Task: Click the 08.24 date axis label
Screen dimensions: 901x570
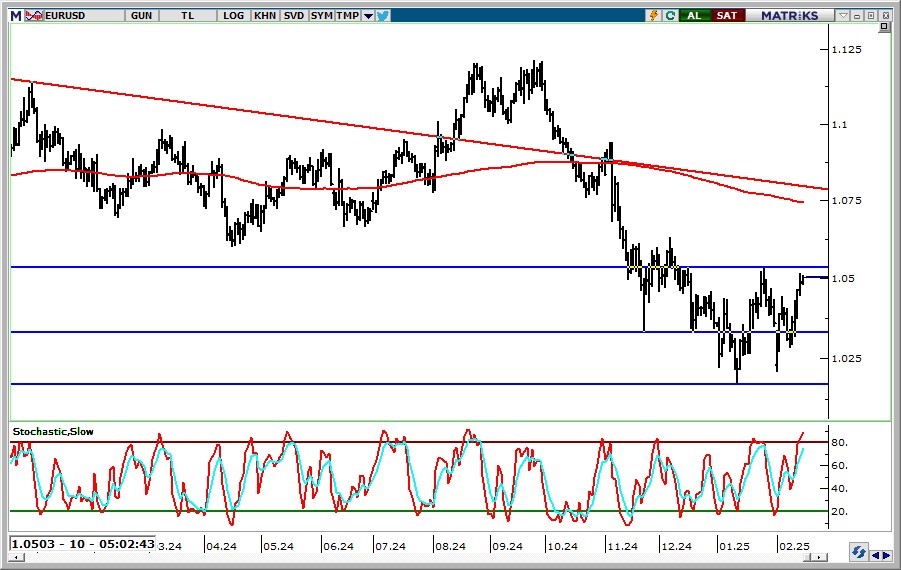Action: [x=450, y=546]
